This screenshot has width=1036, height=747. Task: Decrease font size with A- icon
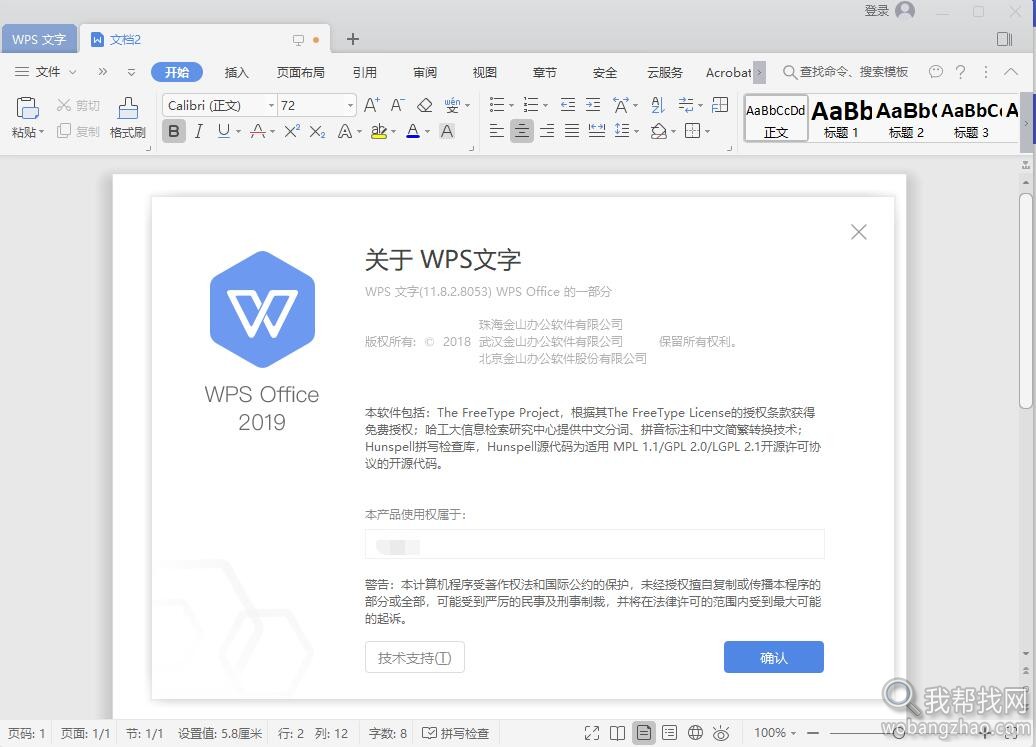[x=397, y=105]
